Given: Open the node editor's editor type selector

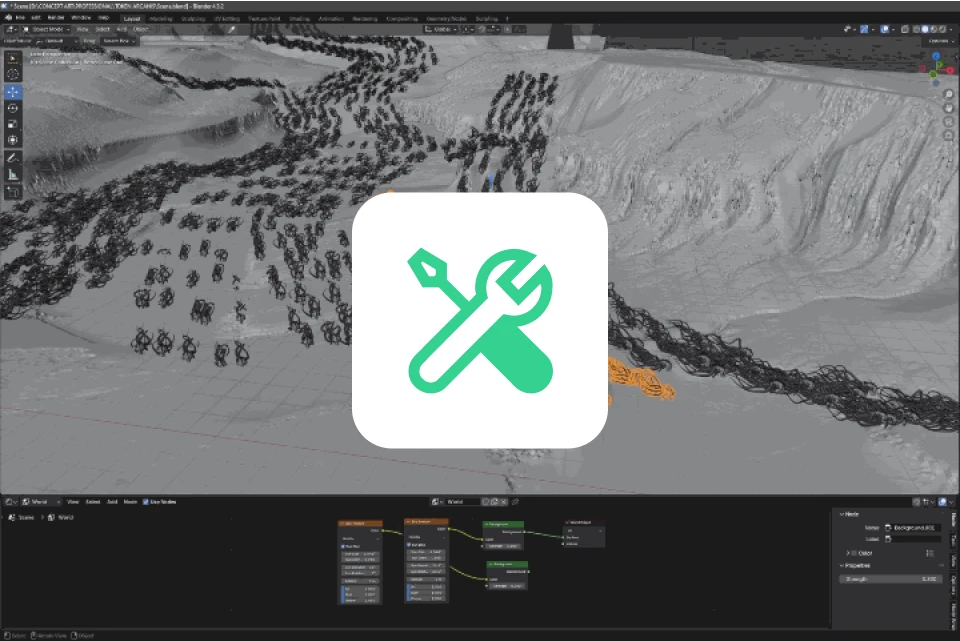Looking at the screenshot, I should (10, 502).
